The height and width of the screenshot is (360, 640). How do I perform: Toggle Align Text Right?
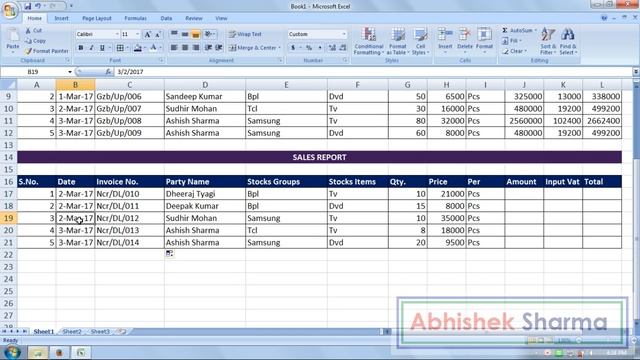coord(196,48)
